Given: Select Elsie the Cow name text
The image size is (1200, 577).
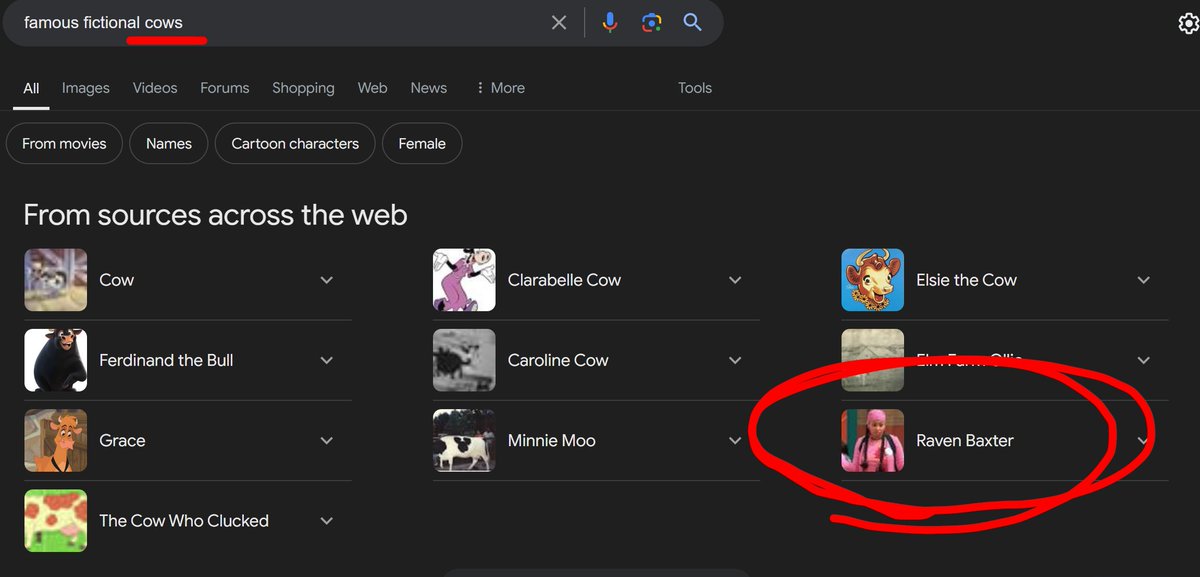Looking at the screenshot, I should pyautogui.click(x=966, y=280).
